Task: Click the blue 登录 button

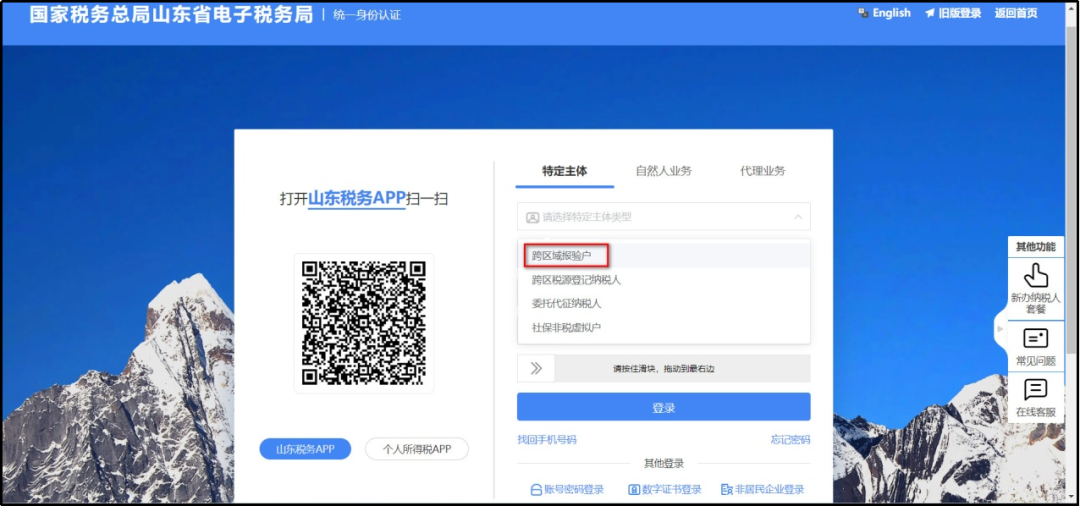Action: pos(663,408)
